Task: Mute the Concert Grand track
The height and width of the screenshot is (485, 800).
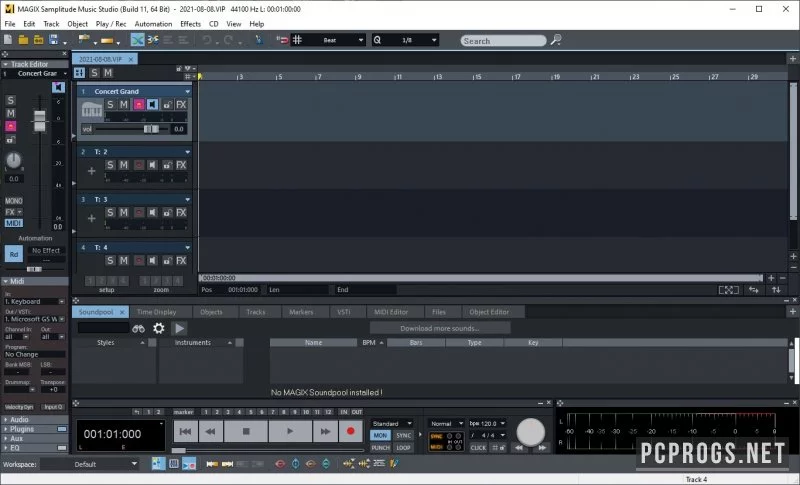Action: tap(124, 105)
